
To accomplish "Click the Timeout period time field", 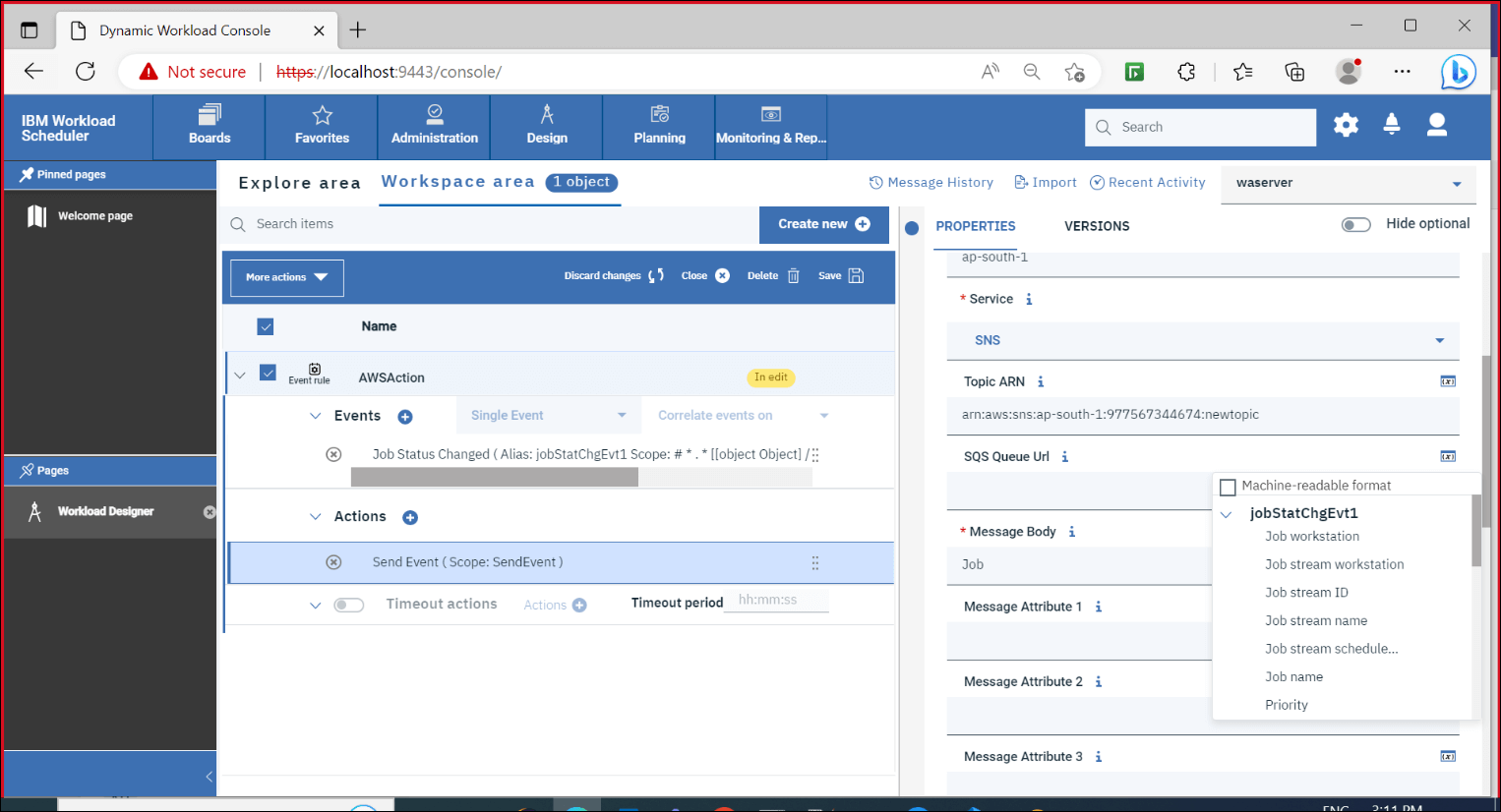I will coord(776,601).
